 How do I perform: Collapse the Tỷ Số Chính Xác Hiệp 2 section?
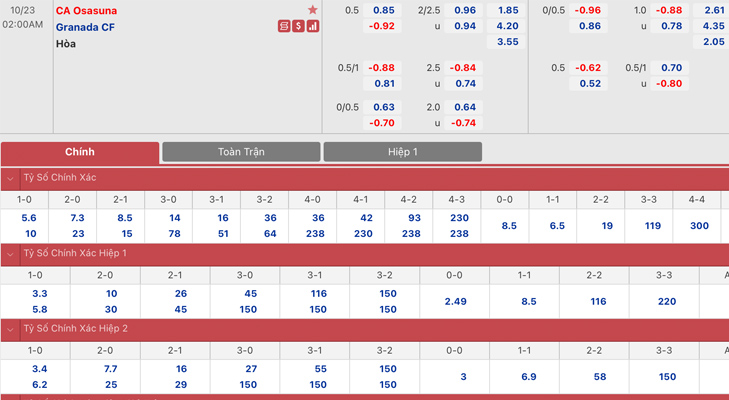(x=10, y=329)
